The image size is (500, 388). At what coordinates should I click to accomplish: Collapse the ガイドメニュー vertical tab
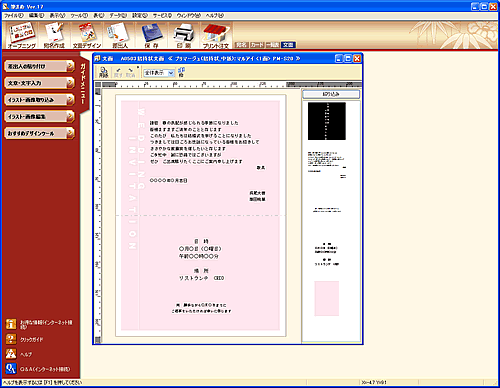click(x=83, y=83)
